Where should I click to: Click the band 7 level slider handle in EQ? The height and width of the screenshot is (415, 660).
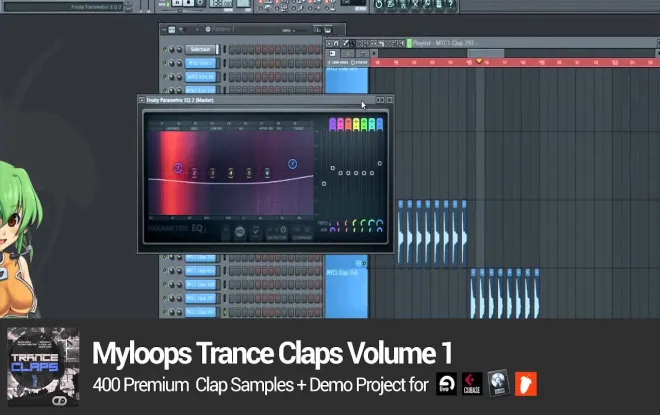380,163
